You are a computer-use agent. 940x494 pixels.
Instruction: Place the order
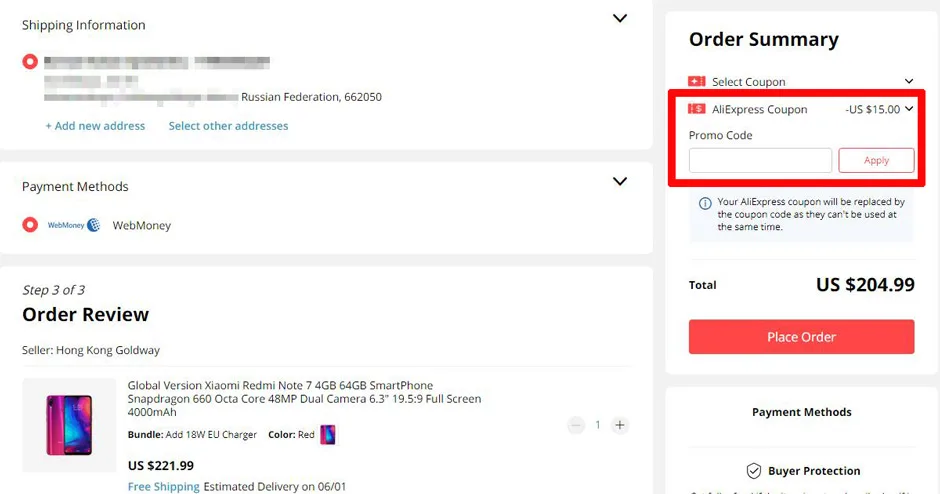(x=802, y=336)
